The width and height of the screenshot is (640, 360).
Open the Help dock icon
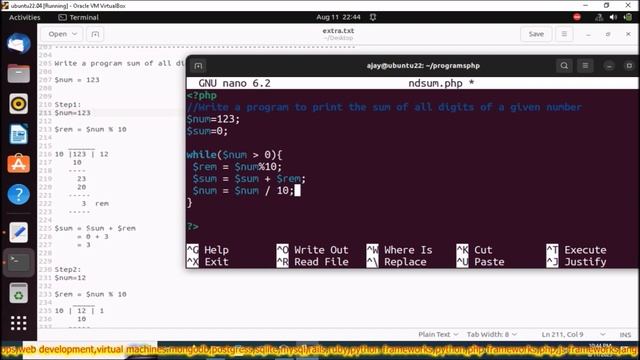click(18, 194)
